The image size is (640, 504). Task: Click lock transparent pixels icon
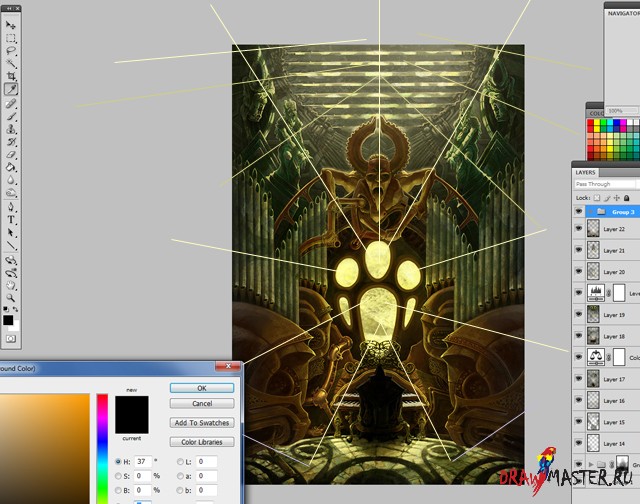[x=597, y=198]
